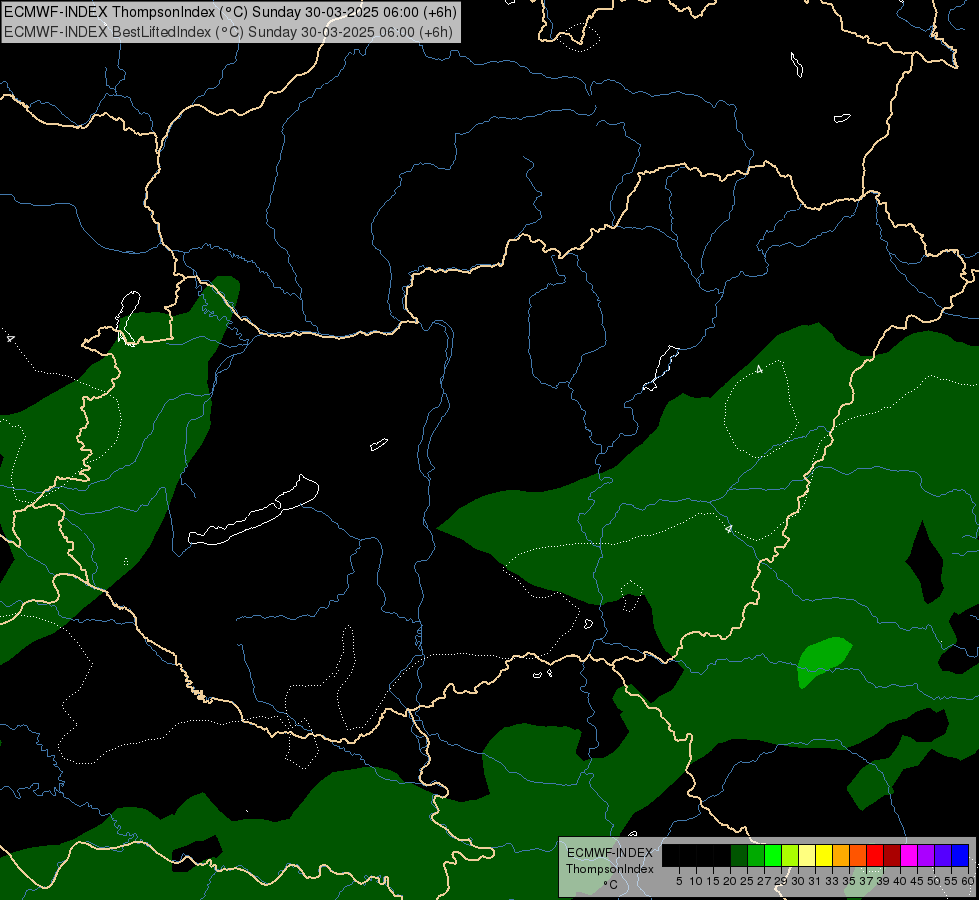Click the legend tick value 29

781,881
